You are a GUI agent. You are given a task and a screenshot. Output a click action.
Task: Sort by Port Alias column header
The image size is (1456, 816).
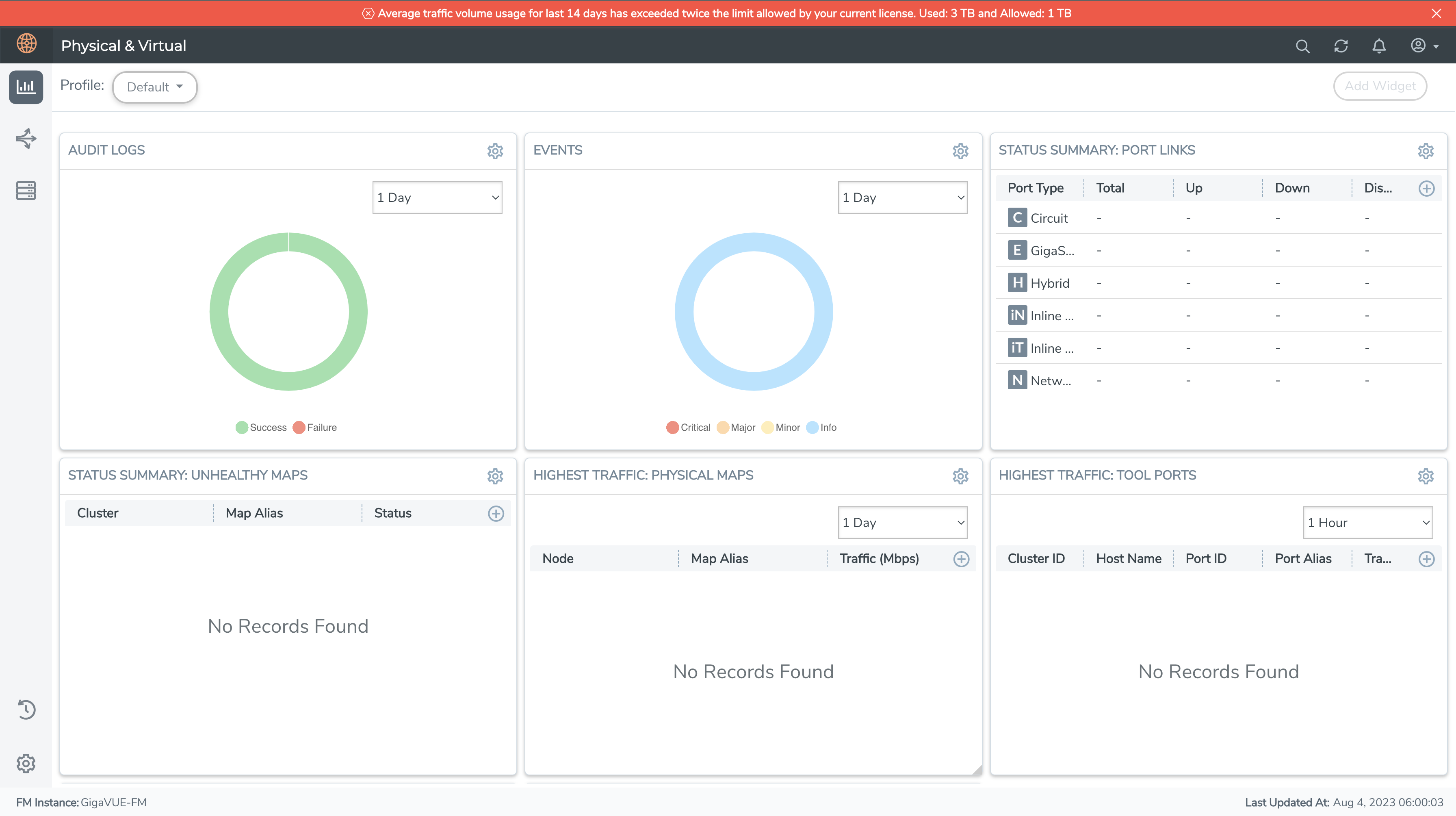(x=1303, y=559)
